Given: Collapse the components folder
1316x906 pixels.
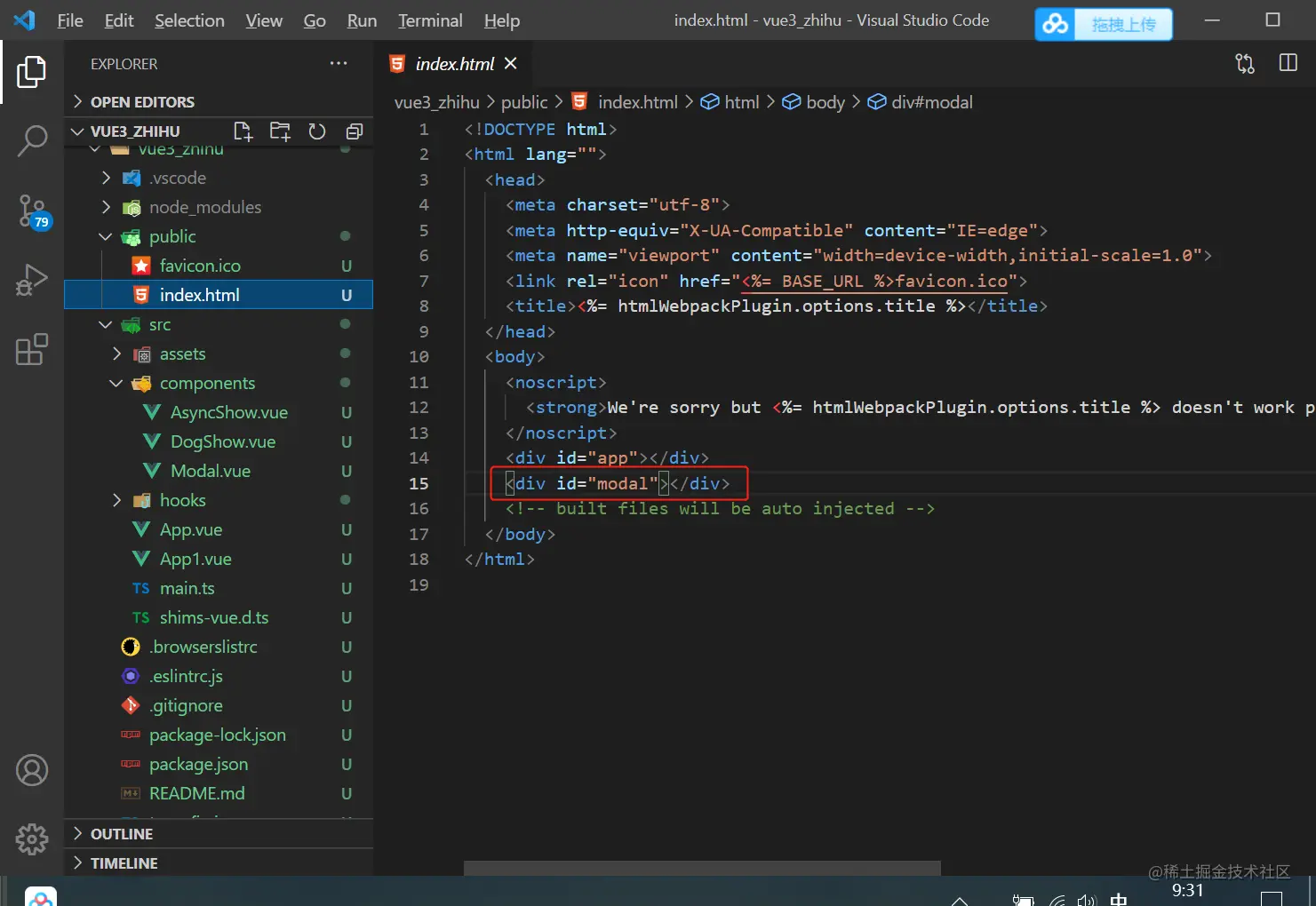Looking at the screenshot, I should point(219,383).
